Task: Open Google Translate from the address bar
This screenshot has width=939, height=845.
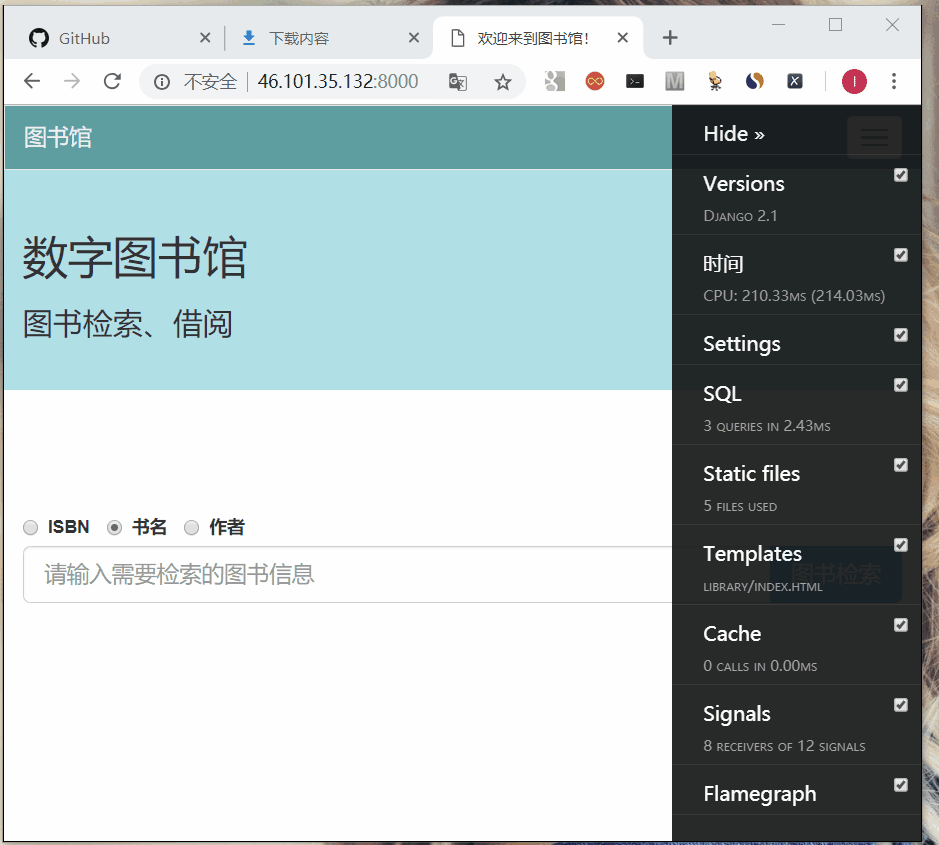Action: [x=457, y=82]
